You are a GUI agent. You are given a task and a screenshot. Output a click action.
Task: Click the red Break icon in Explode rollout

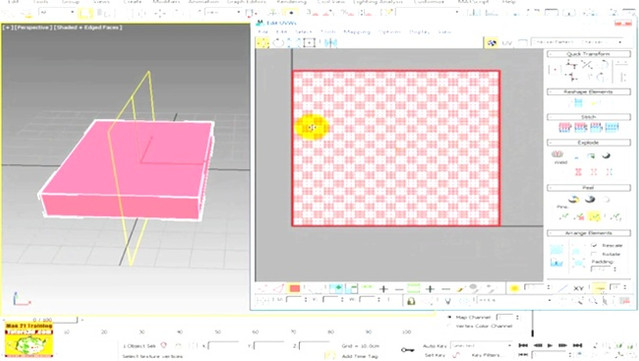pos(578,172)
